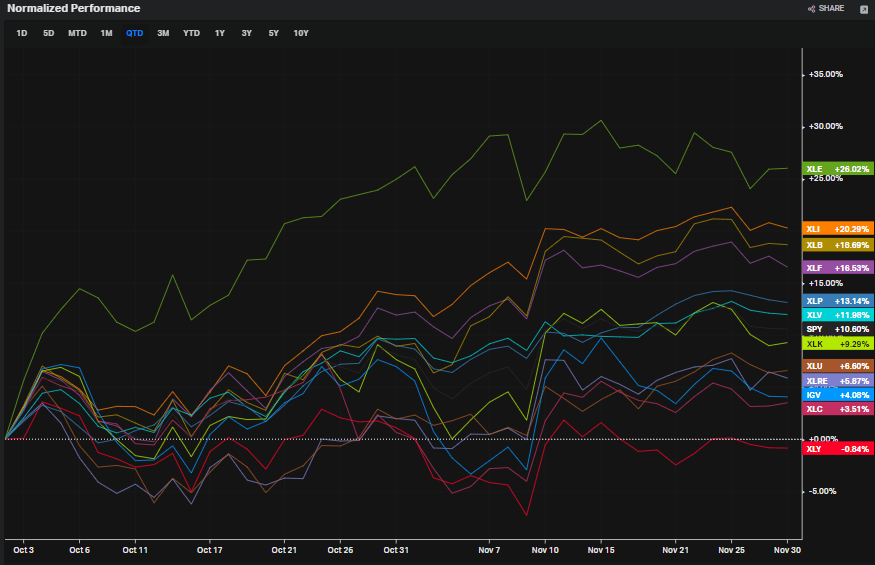This screenshot has width=875, height=565.
Task: Click the lime XLK +9.29% tag
Action: [x=838, y=344]
